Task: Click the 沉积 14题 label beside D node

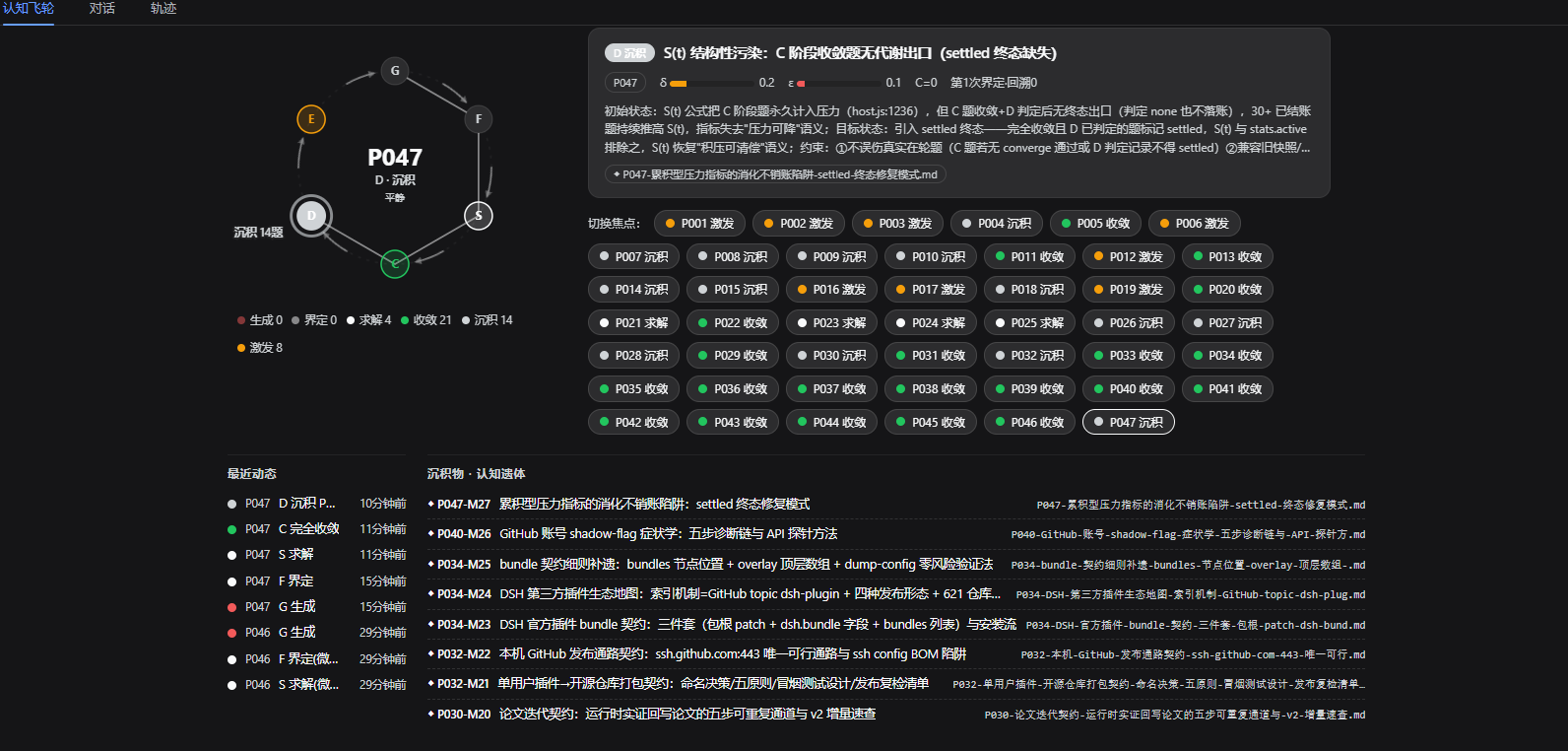Action: tap(258, 233)
